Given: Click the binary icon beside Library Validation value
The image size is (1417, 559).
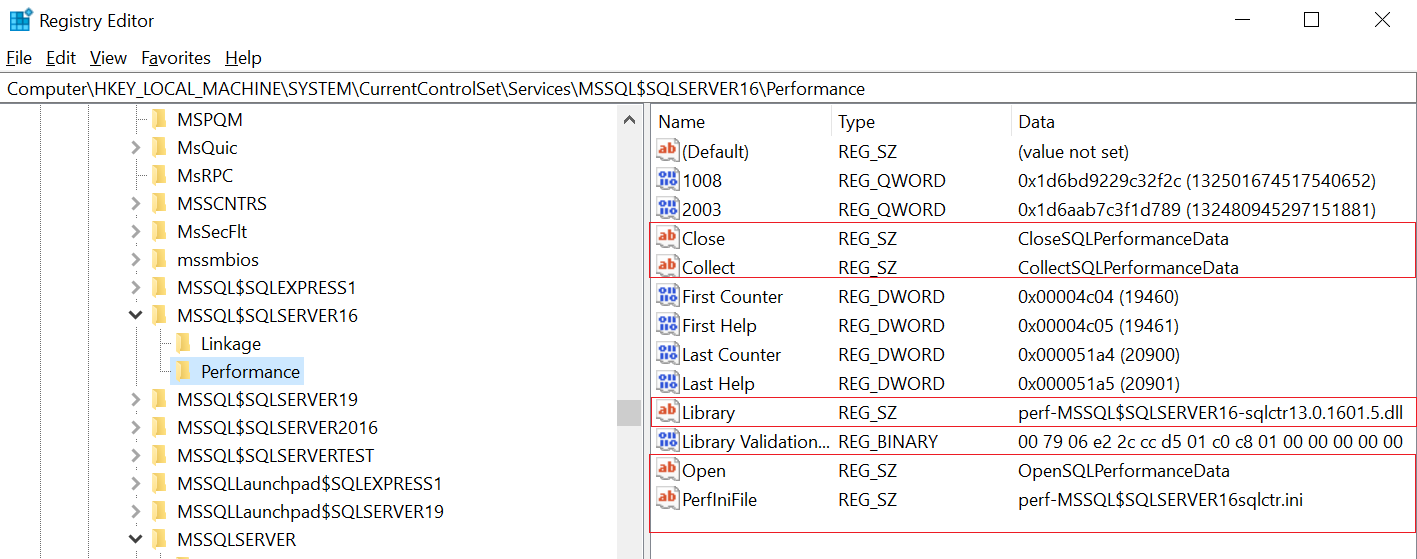Looking at the screenshot, I should click(x=667, y=441).
